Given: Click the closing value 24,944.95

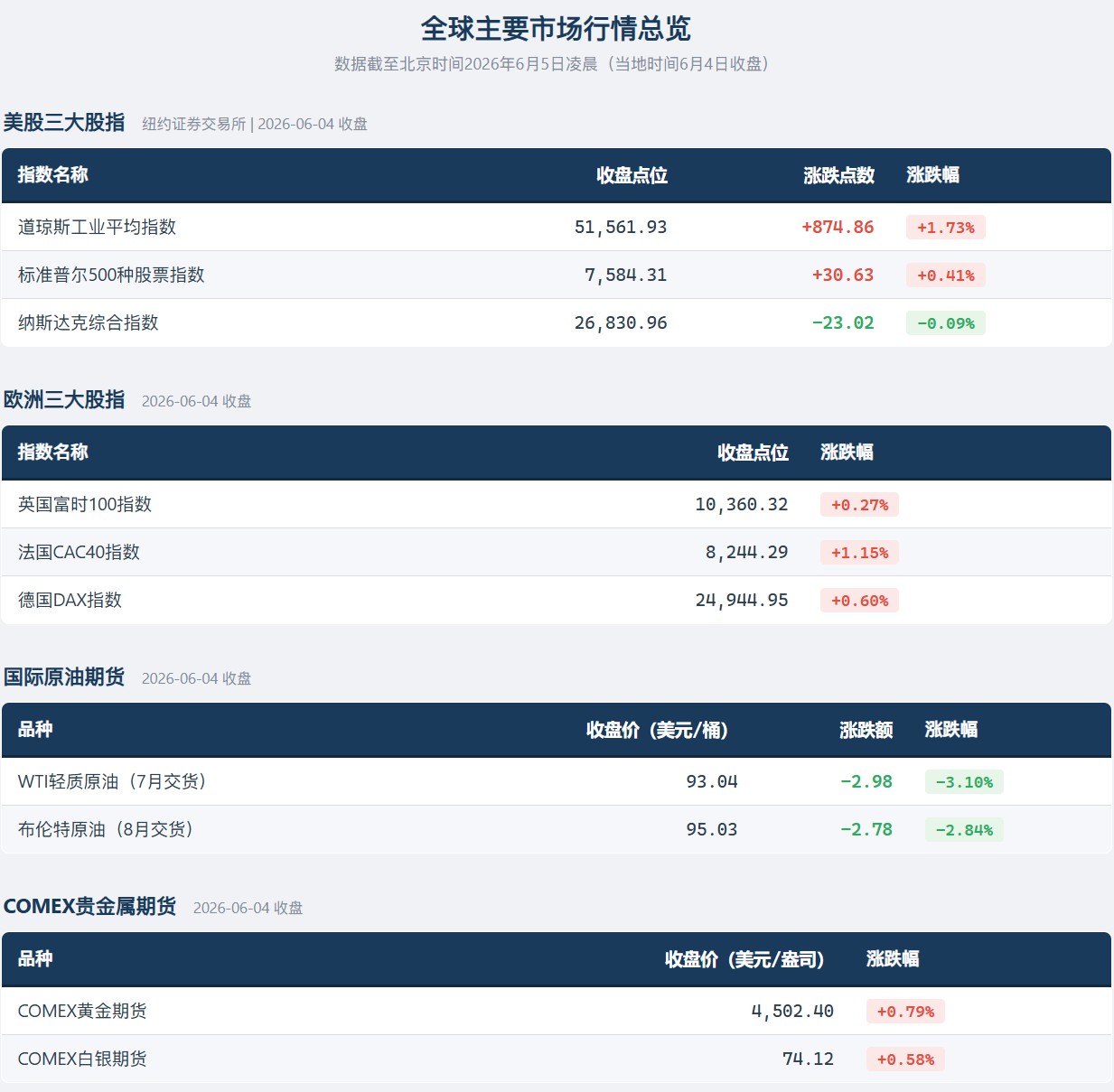Looking at the screenshot, I should click(x=742, y=600).
